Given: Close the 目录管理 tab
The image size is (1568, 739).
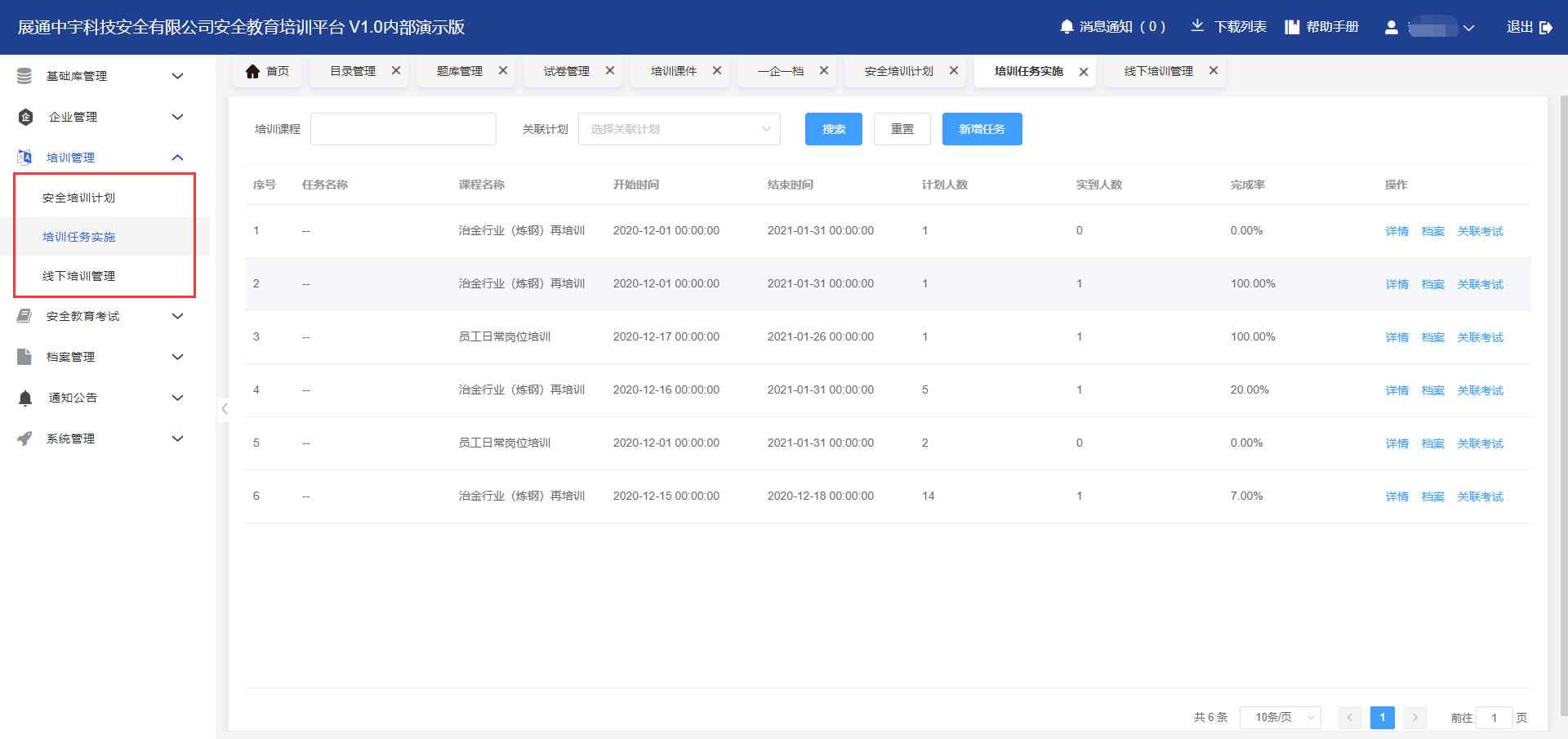Looking at the screenshot, I should (396, 70).
